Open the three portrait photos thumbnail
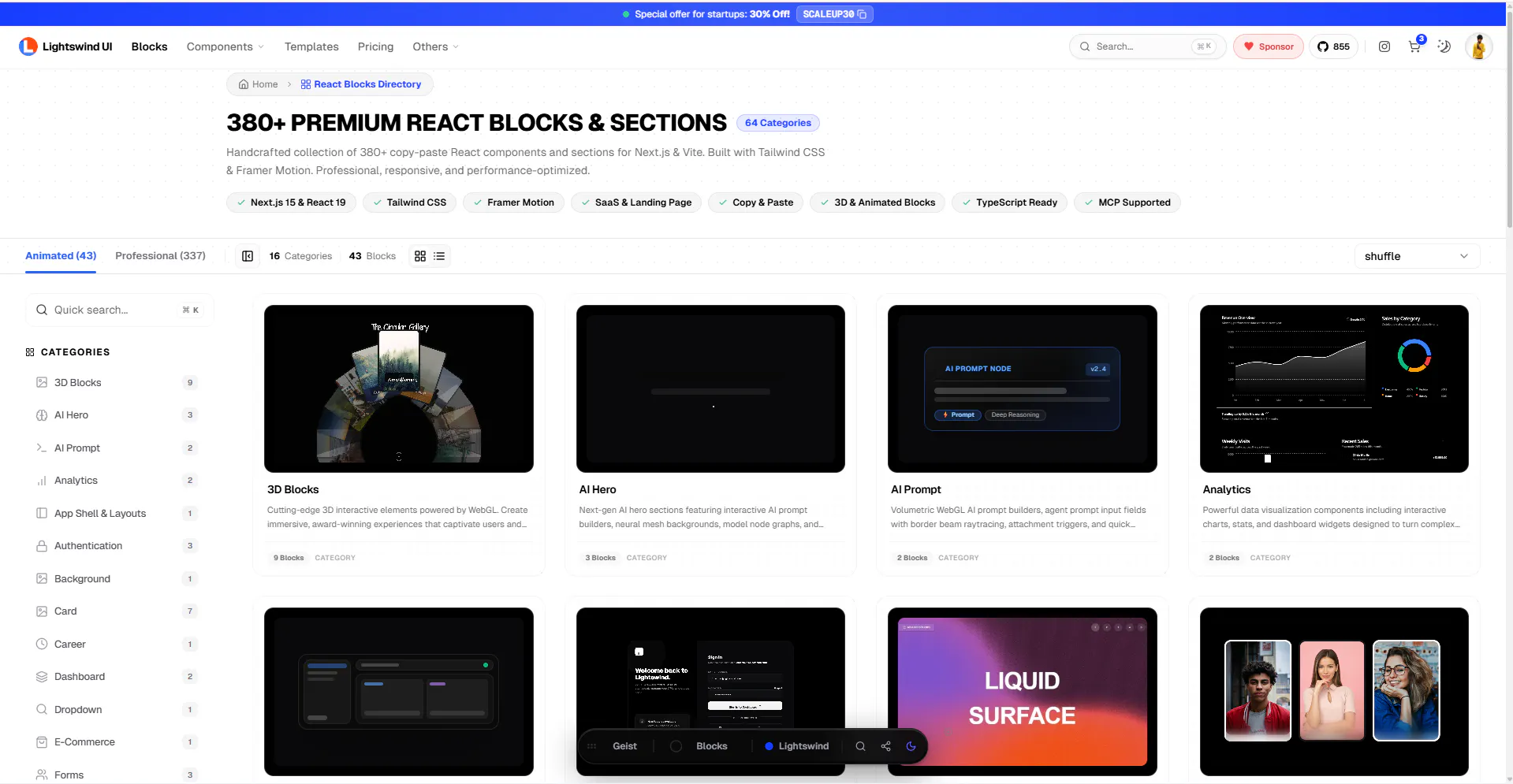The height and width of the screenshot is (784, 1513). click(x=1334, y=691)
